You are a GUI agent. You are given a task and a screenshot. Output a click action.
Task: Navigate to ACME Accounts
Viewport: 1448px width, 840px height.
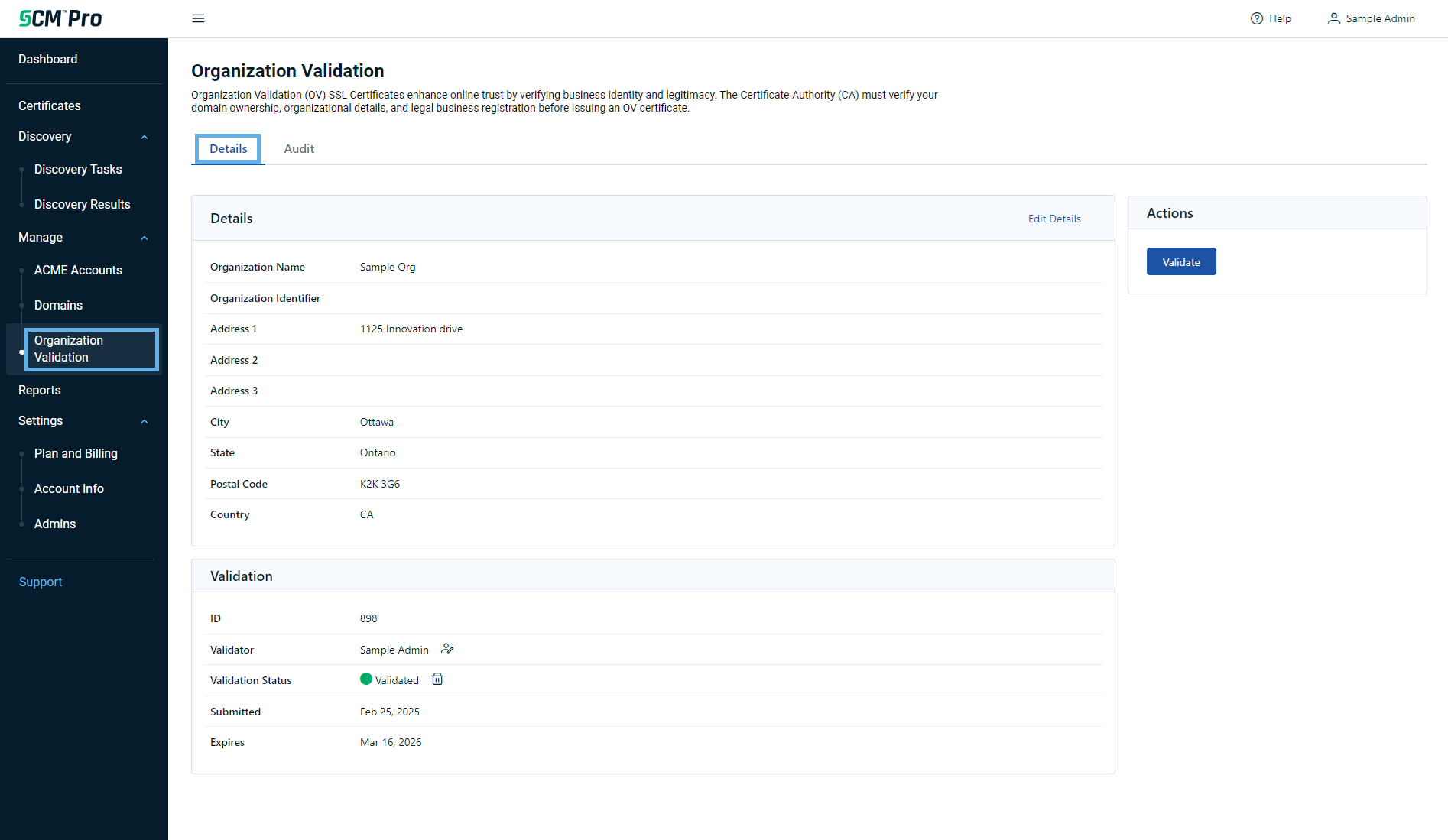[x=78, y=270]
